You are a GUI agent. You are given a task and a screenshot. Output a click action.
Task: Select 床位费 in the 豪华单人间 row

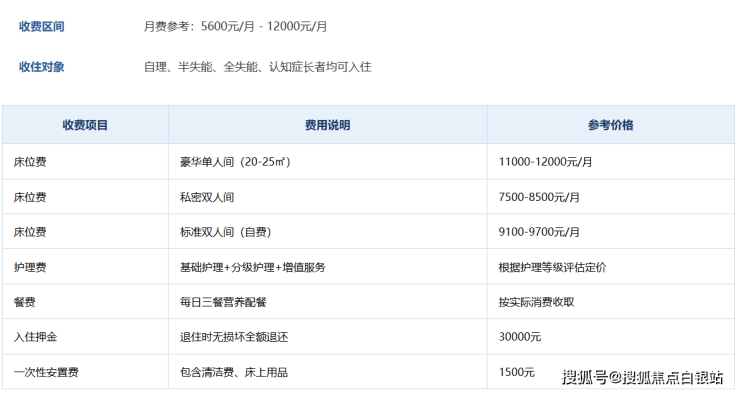[30, 162]
